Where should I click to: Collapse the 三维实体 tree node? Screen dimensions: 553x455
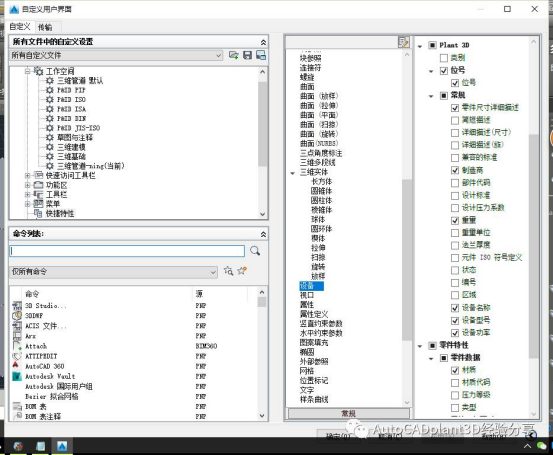(x=292, y=173)
